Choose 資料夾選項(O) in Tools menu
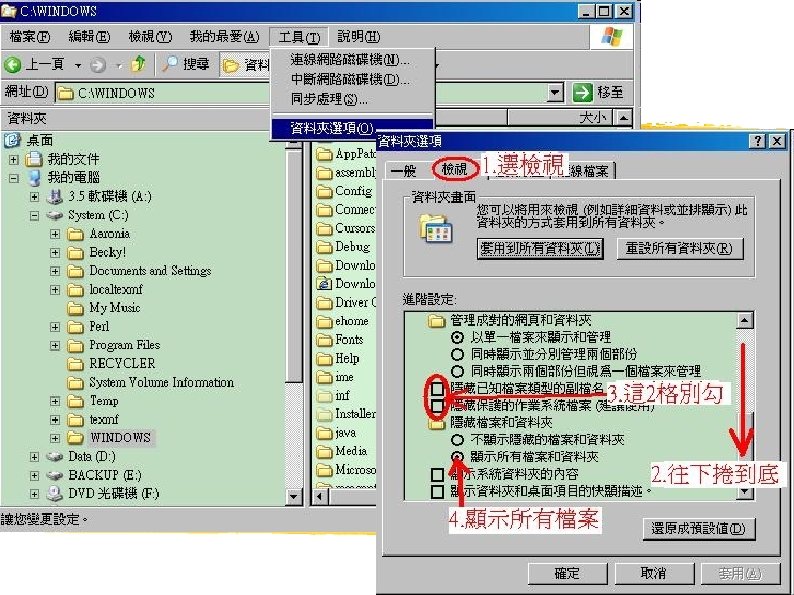Image resolution: width=794 pixels, height=595 pixels. (352, 129)
